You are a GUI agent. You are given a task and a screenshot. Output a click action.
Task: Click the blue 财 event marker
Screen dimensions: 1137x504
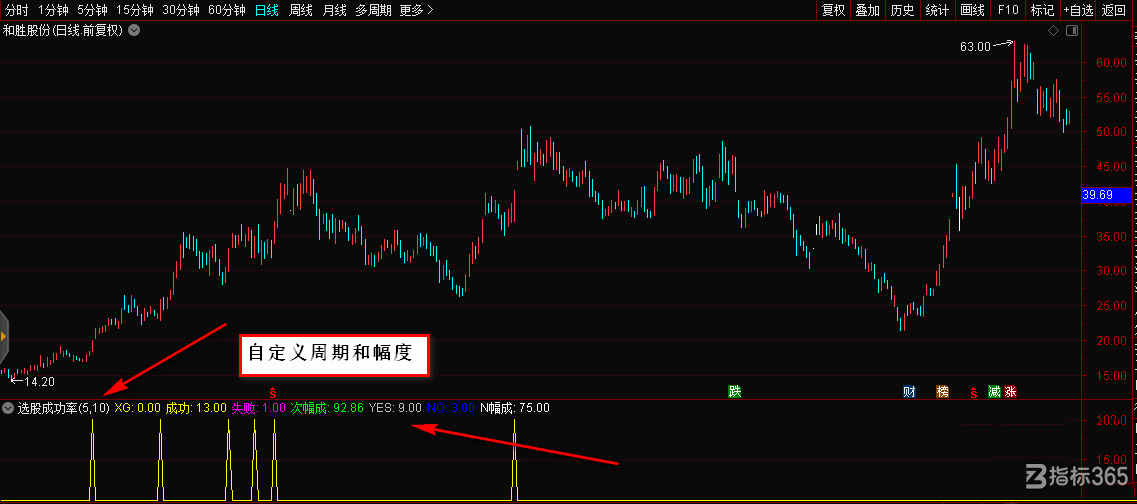pyautogui.click(x=909, y=392)
